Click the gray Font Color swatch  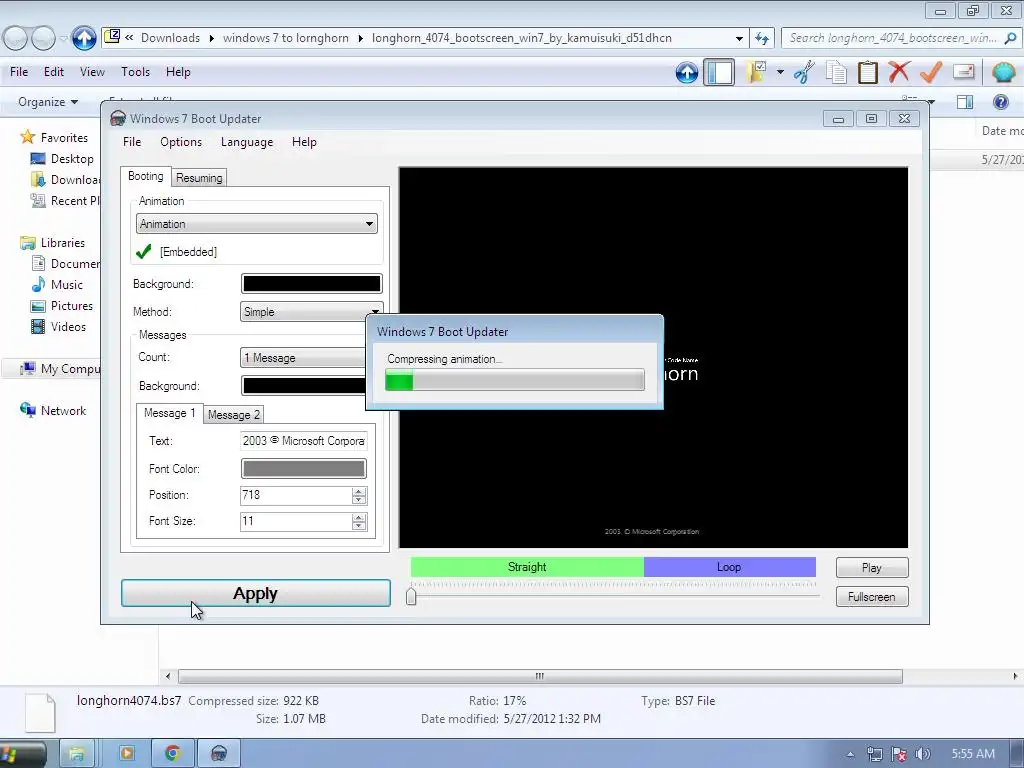[x=304, y=468]
